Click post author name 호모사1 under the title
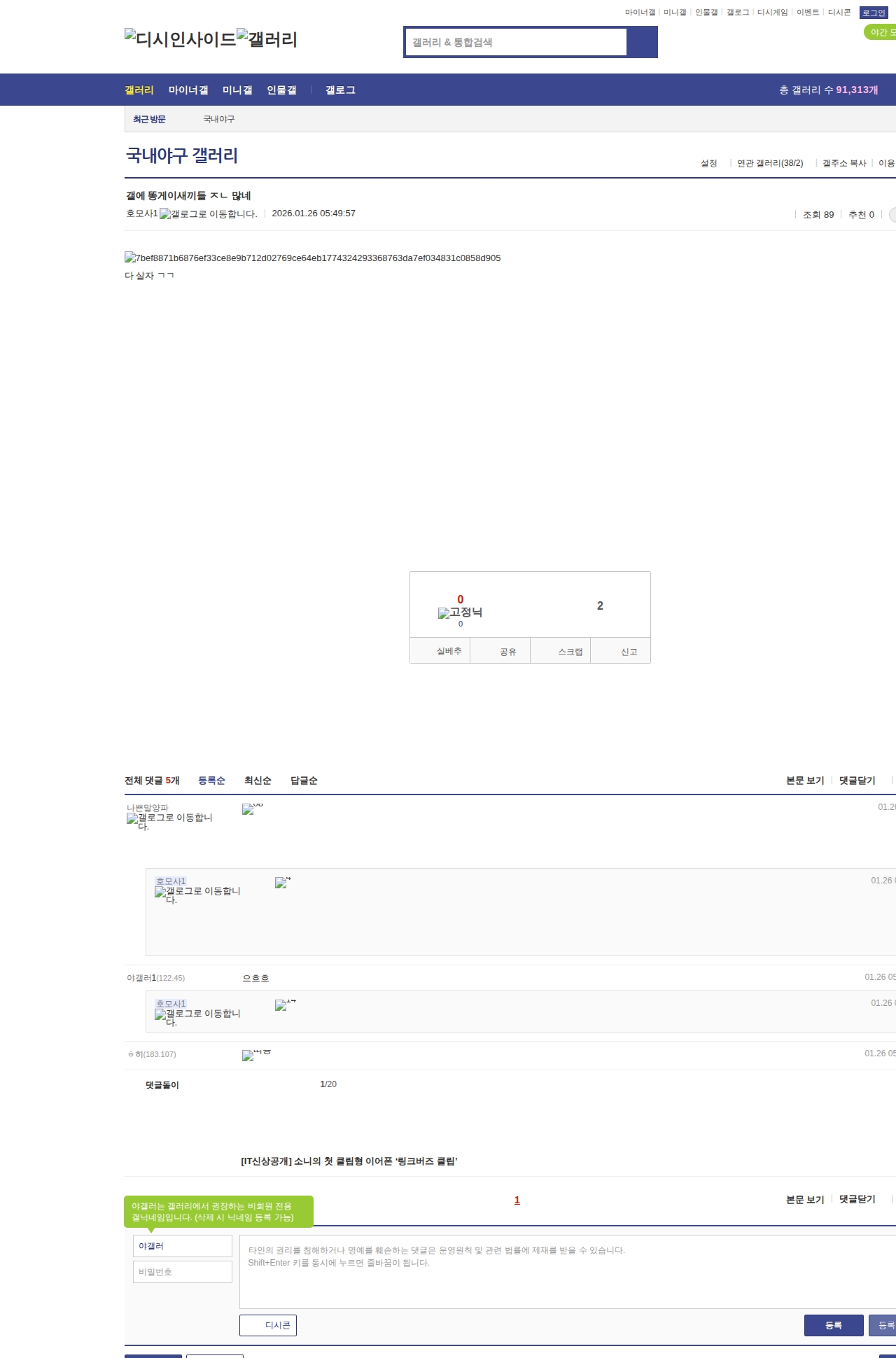The image size is (896, 1358). point(142,213)
